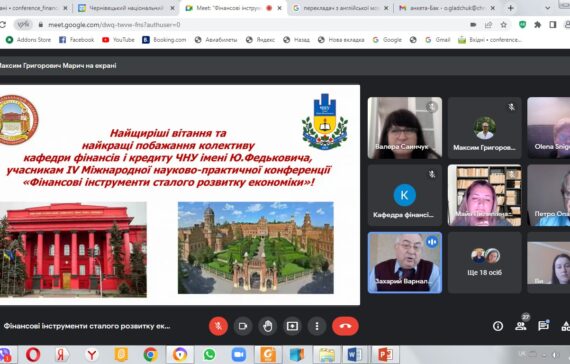Click the Present now screen share button
Screen dimensions: 570x364
292,326
